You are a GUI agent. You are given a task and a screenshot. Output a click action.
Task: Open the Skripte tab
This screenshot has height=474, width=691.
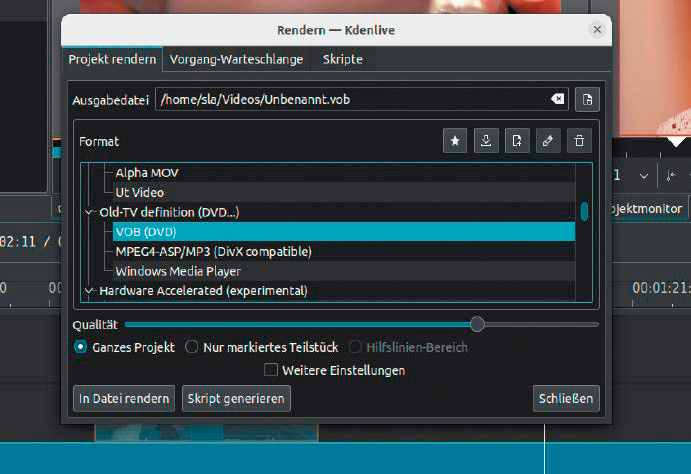point(343,59)
